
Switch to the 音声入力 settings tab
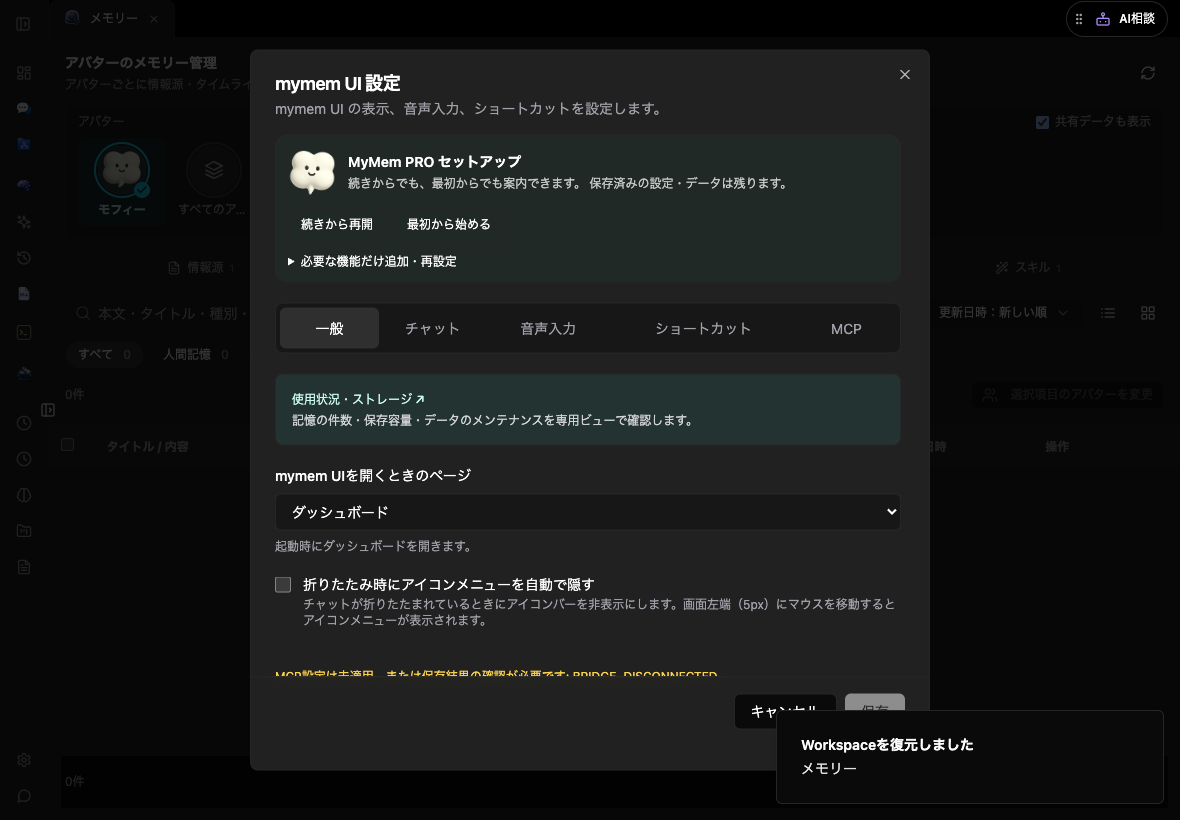click(548, 329)
